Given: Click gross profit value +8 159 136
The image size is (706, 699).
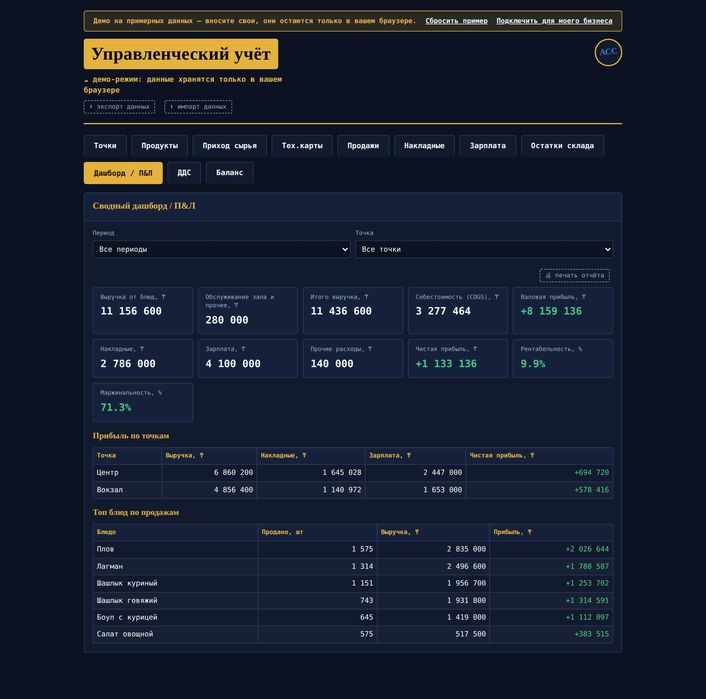Looking at the screenshot, I should coord(551,311).
